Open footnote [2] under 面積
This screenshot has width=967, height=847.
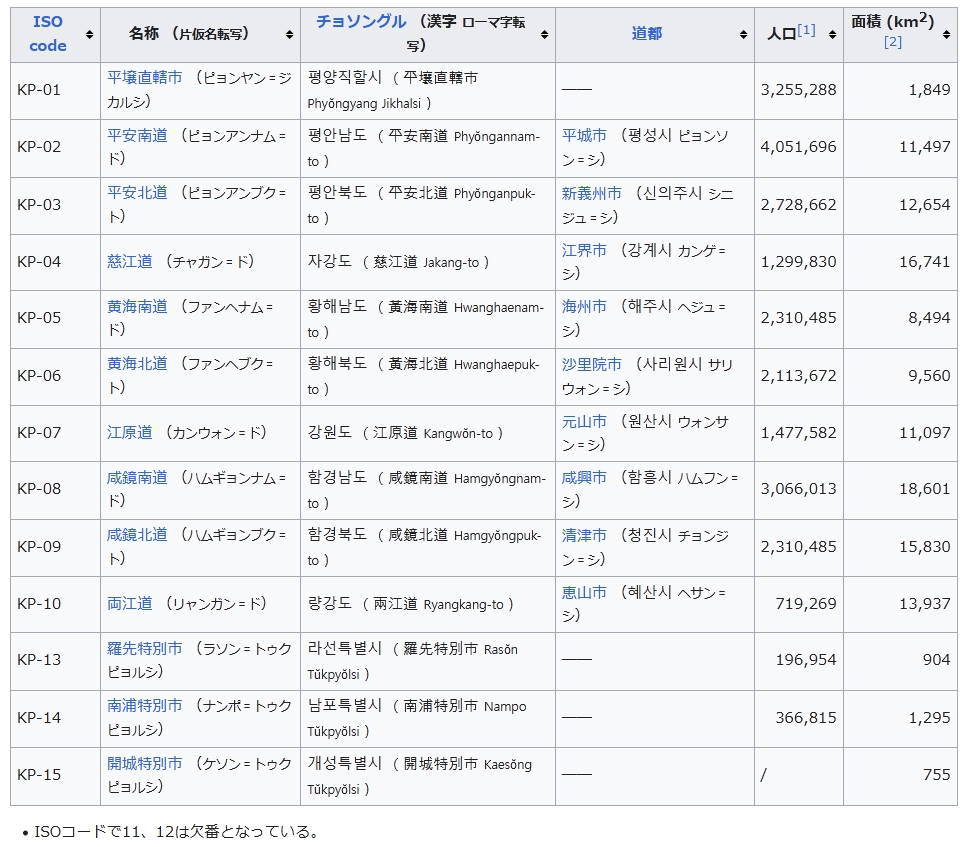click(893, 42)
